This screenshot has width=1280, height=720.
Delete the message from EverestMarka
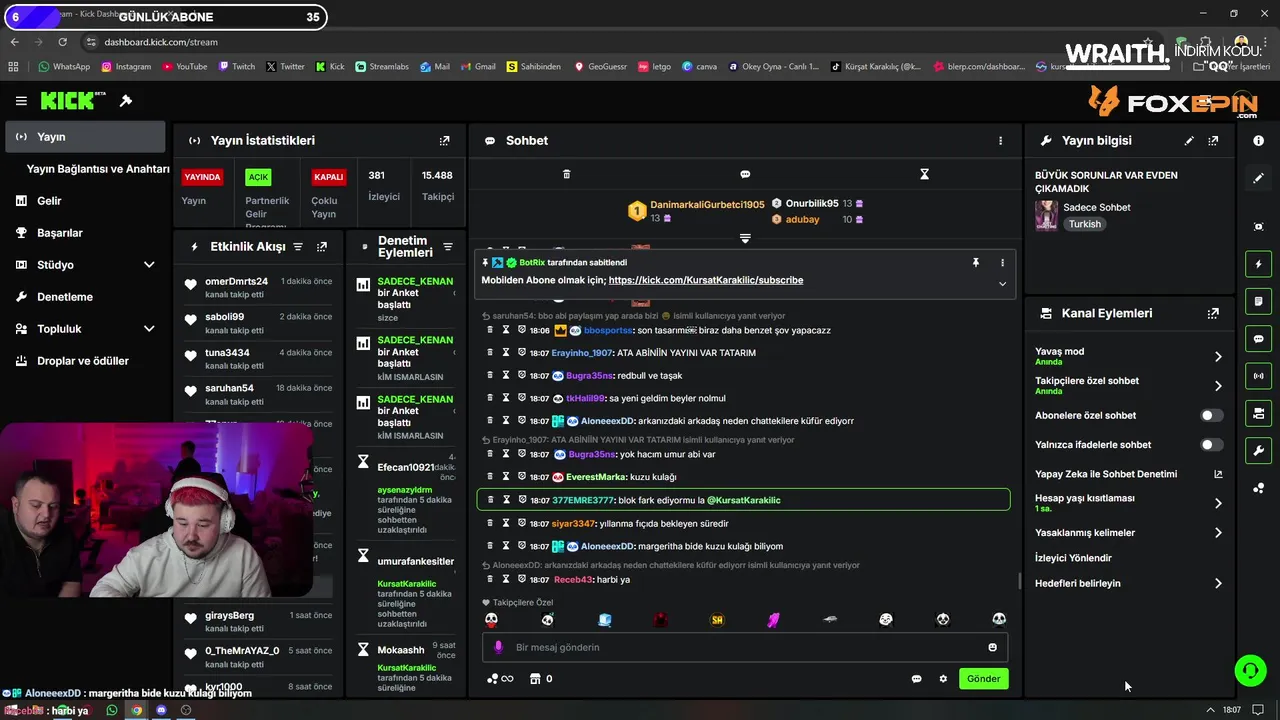[490, 477]
